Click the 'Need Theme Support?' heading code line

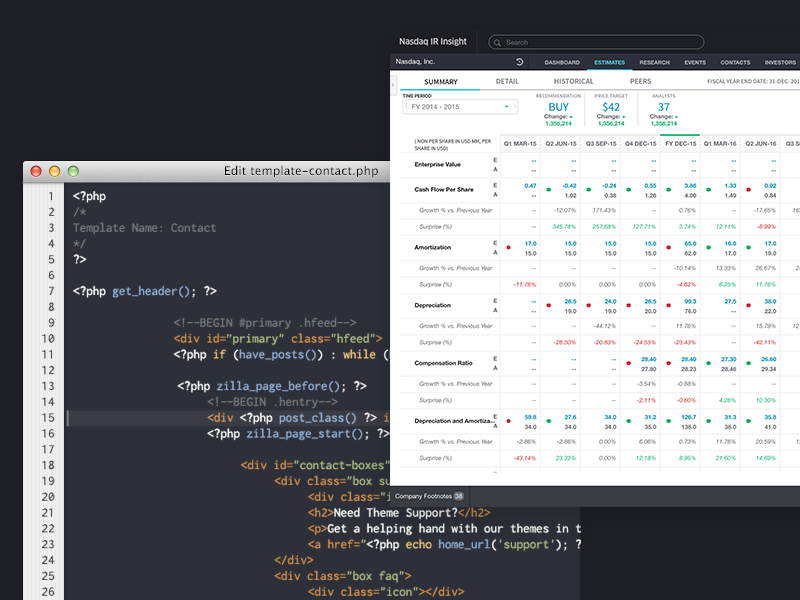[398, 513]
